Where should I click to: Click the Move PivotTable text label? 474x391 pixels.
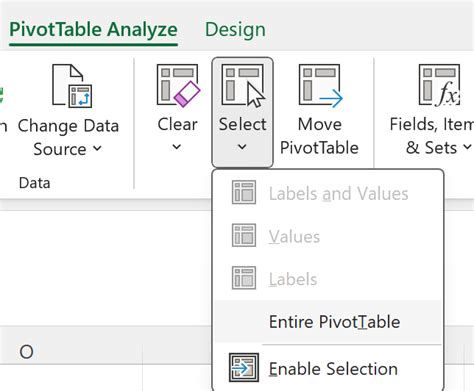tap(319, 136)
